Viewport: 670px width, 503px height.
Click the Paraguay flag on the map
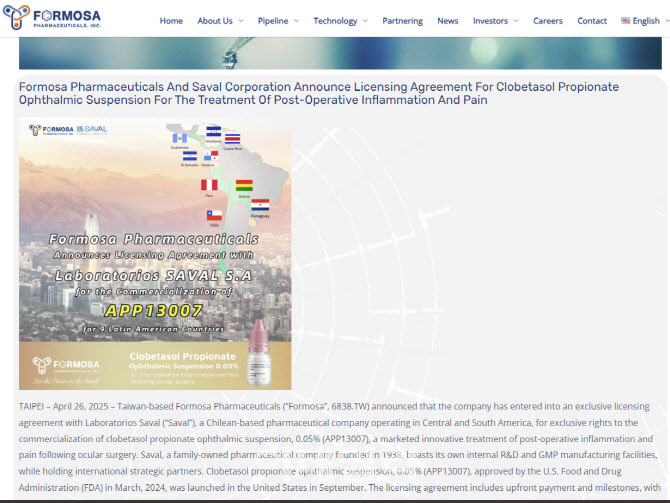pos(260,205)
